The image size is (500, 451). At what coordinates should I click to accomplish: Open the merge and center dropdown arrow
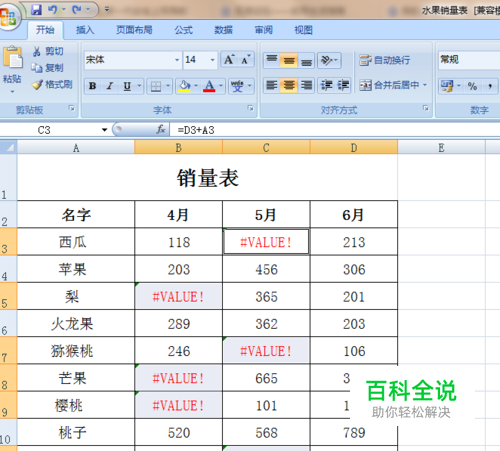pos(425,85)
